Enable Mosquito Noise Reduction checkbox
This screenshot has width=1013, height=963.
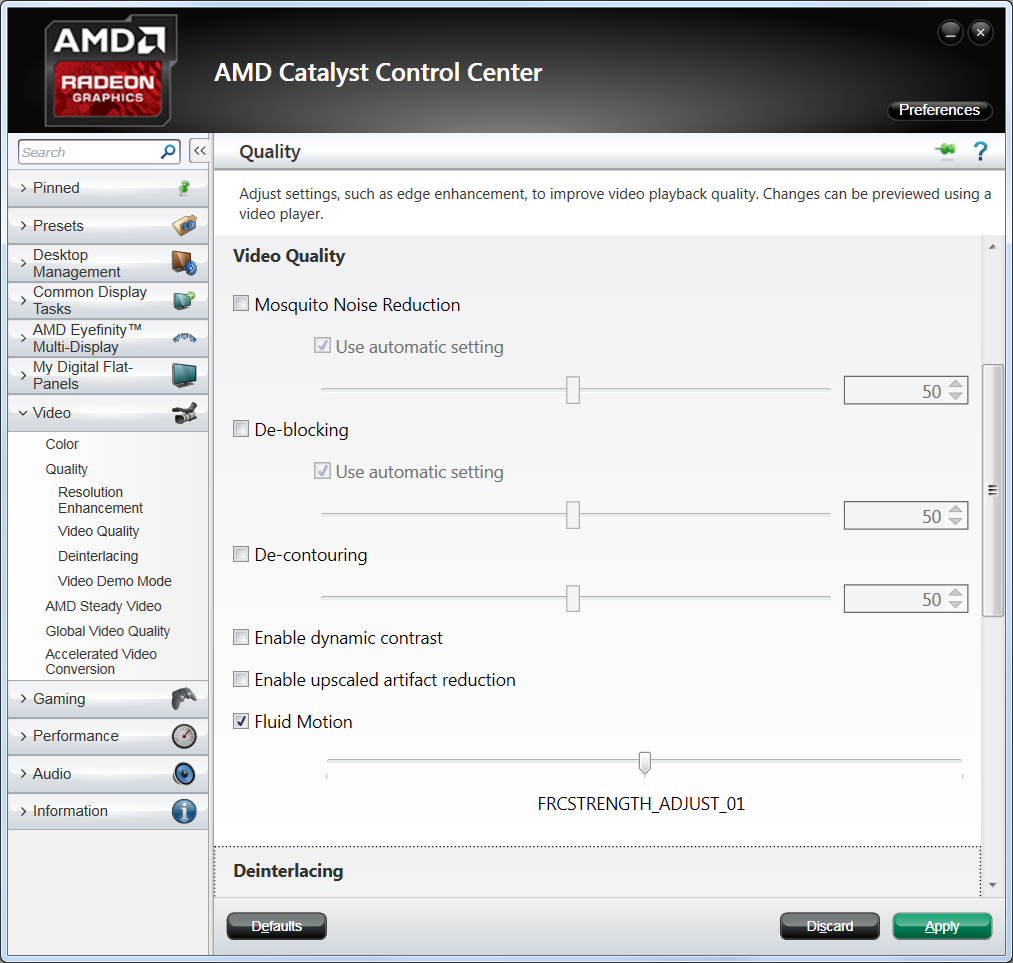pos(241,304)
